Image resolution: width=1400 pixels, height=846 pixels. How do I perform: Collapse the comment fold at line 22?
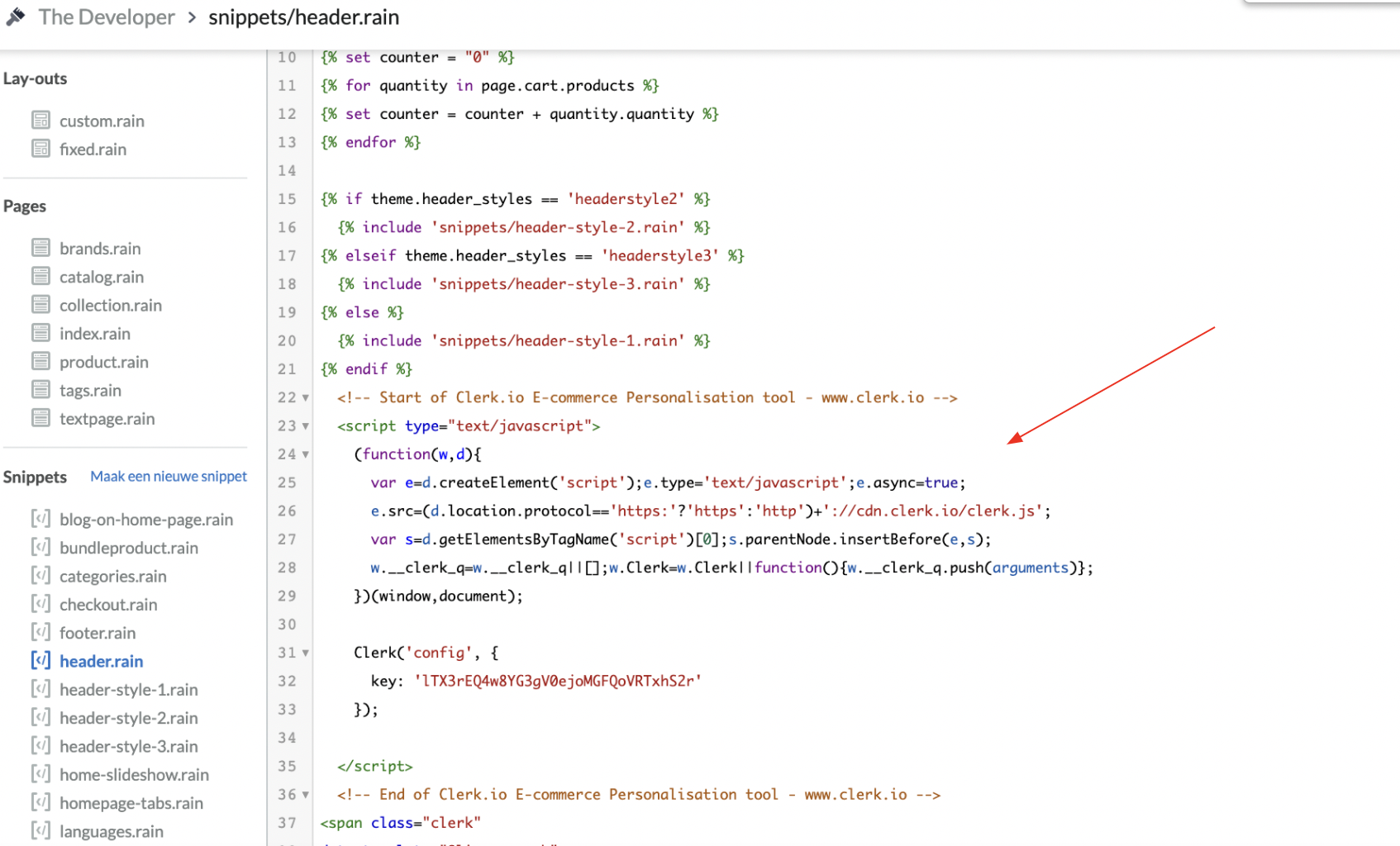(x=306, y=398)
